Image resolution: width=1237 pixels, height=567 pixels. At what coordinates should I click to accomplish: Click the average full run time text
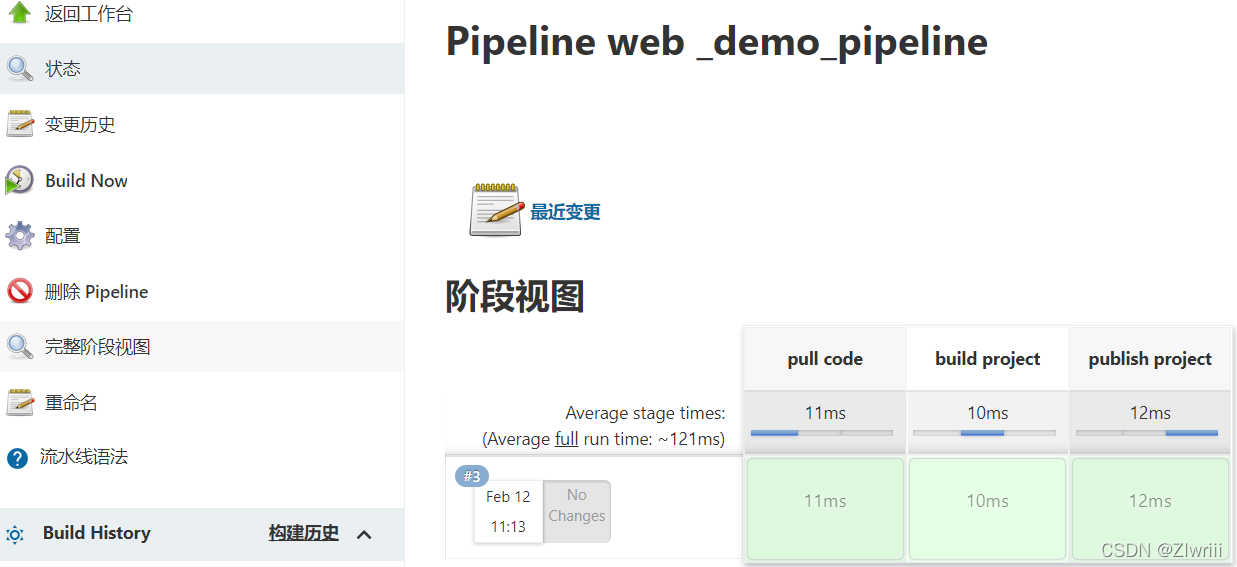[x=603, y=439]
